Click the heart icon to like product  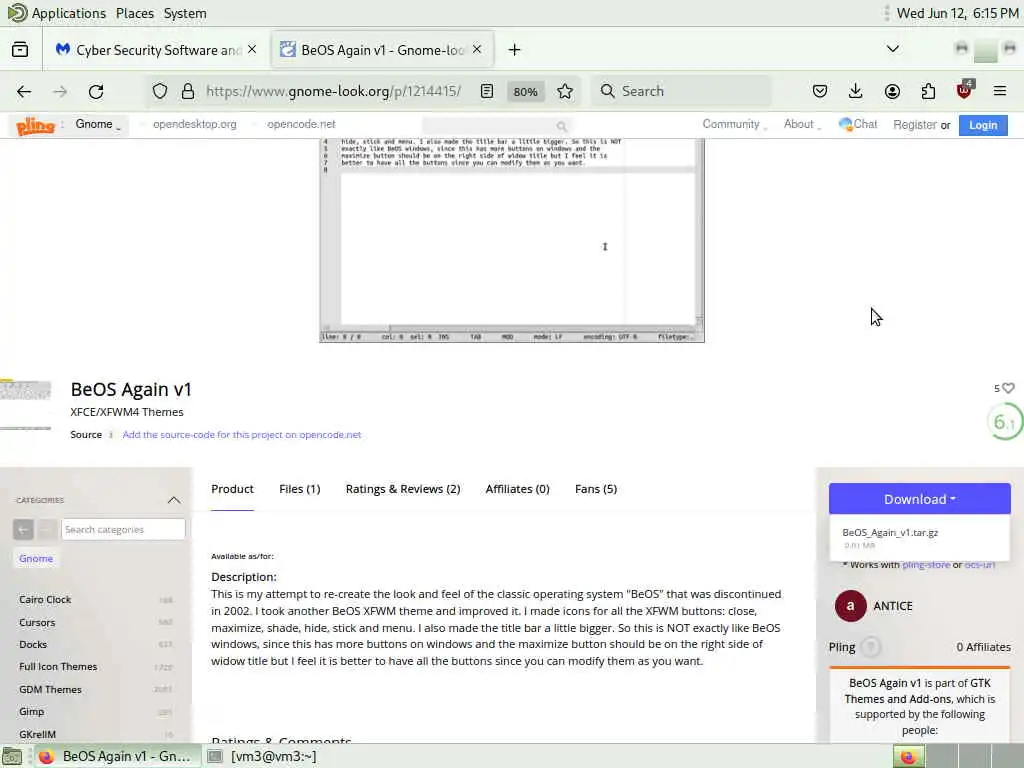(x=1008, y=388)
